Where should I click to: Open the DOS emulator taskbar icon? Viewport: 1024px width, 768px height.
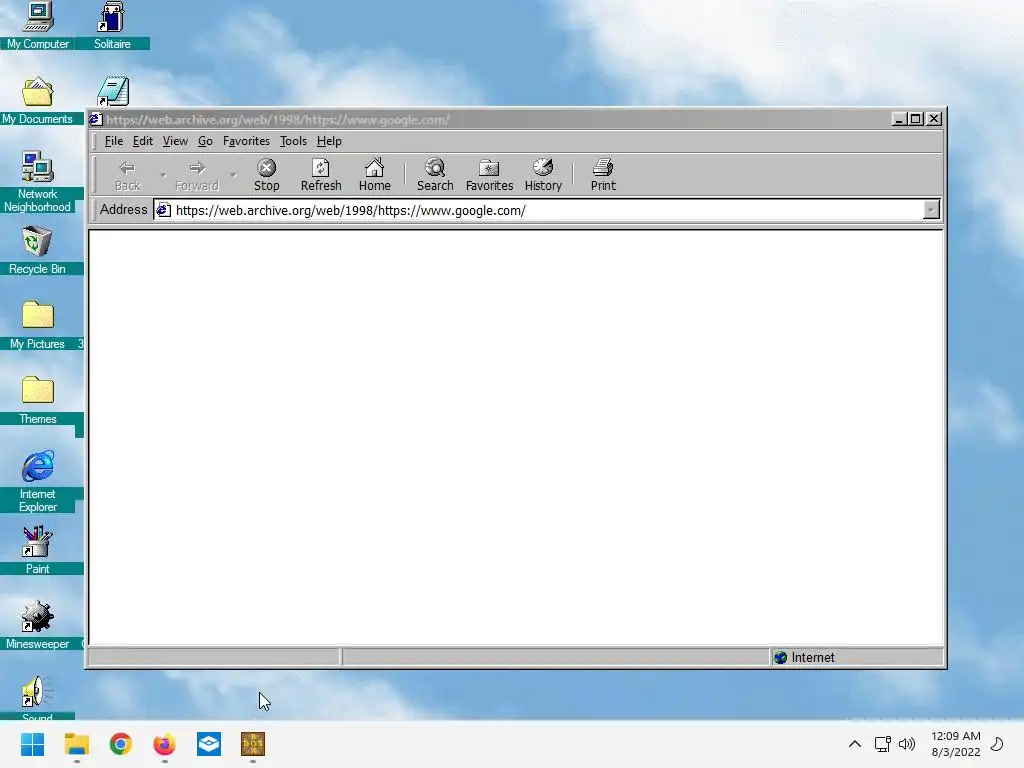[x=253, y=744]
